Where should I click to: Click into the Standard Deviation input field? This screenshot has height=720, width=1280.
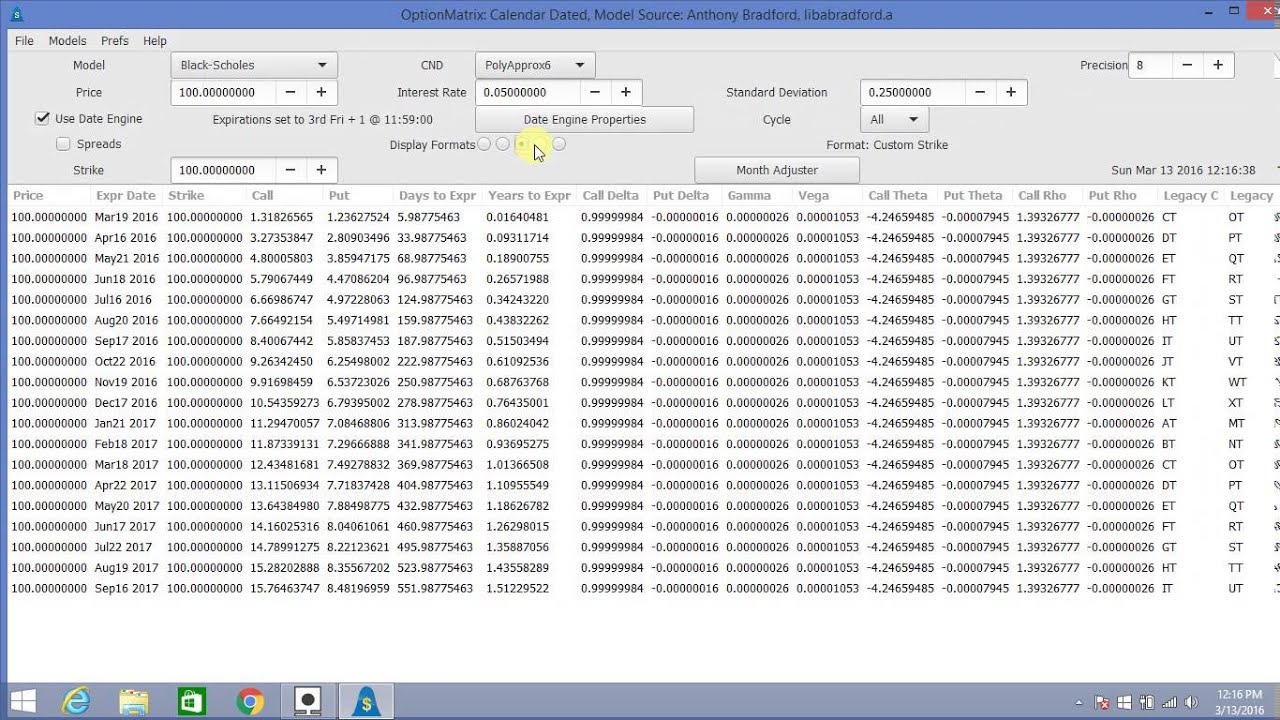pos(913,92)
